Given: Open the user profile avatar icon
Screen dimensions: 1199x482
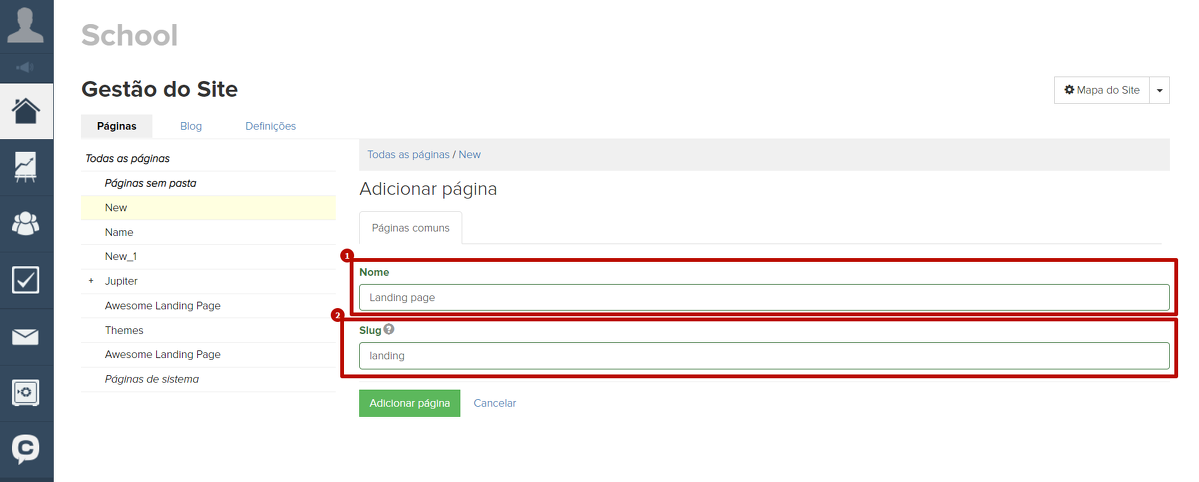Looking at the screenshot, I should point(26,24).
